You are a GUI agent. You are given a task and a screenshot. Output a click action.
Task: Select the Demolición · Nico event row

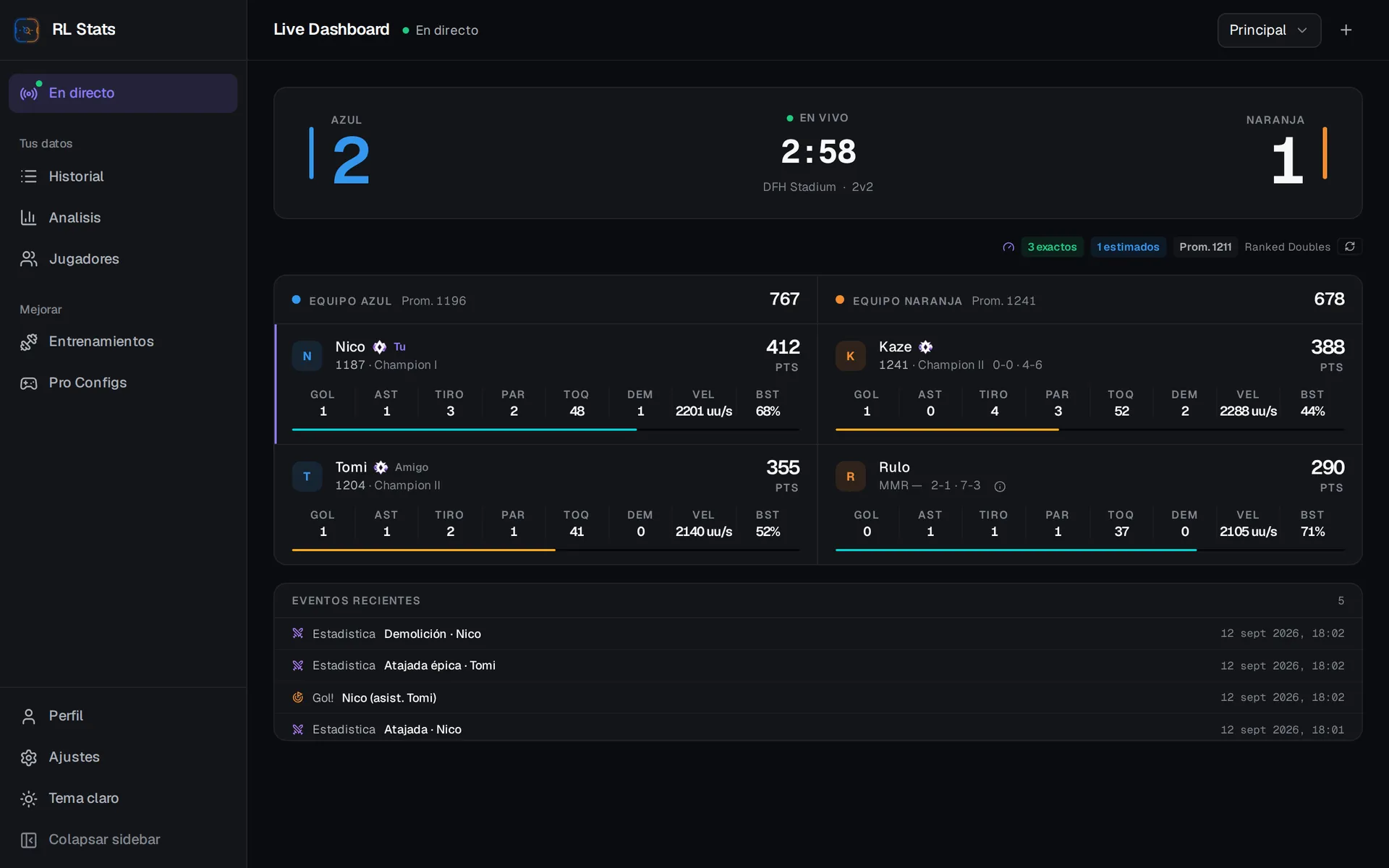tap(817, 634)
